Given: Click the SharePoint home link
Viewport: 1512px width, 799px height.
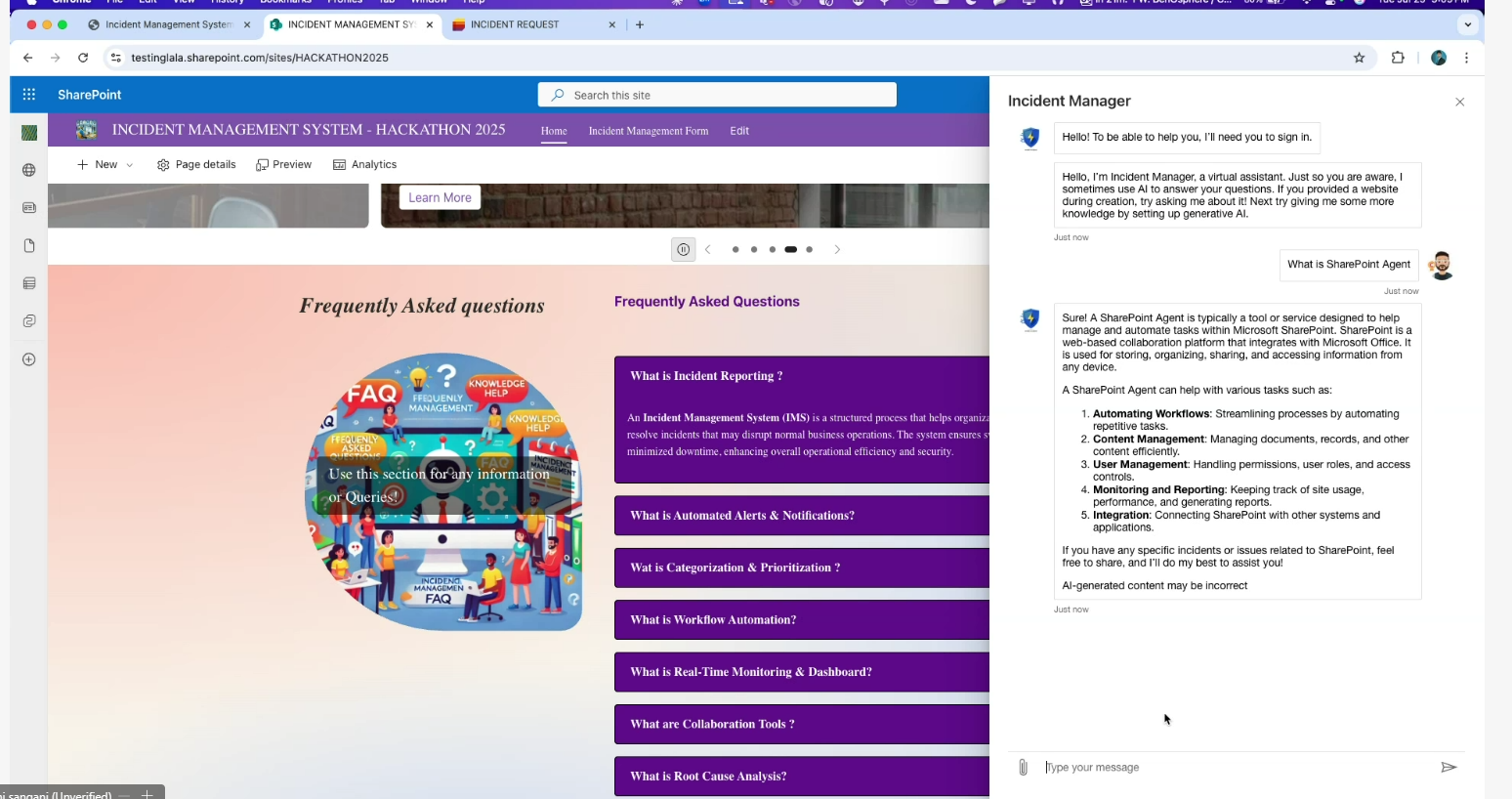Looking at the screenshot, I should click(90, 95).
